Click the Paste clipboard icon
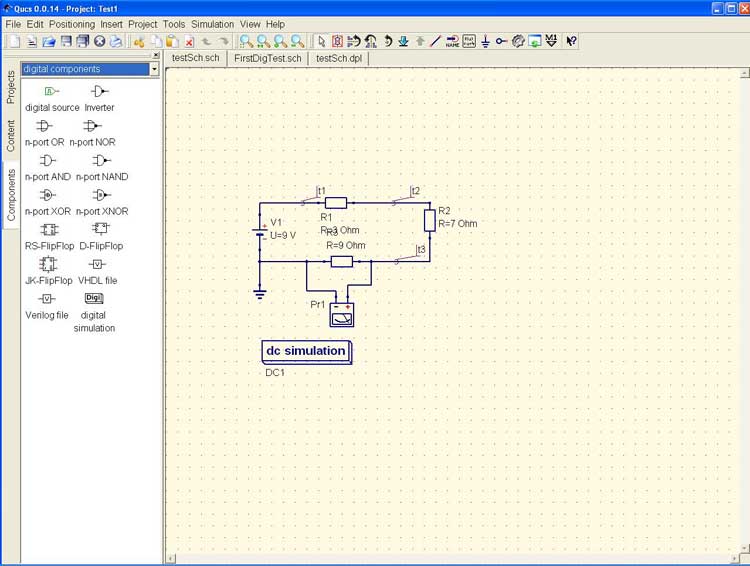Image resolution: width=750 pixels, height=566 pixels. point(172,42)
